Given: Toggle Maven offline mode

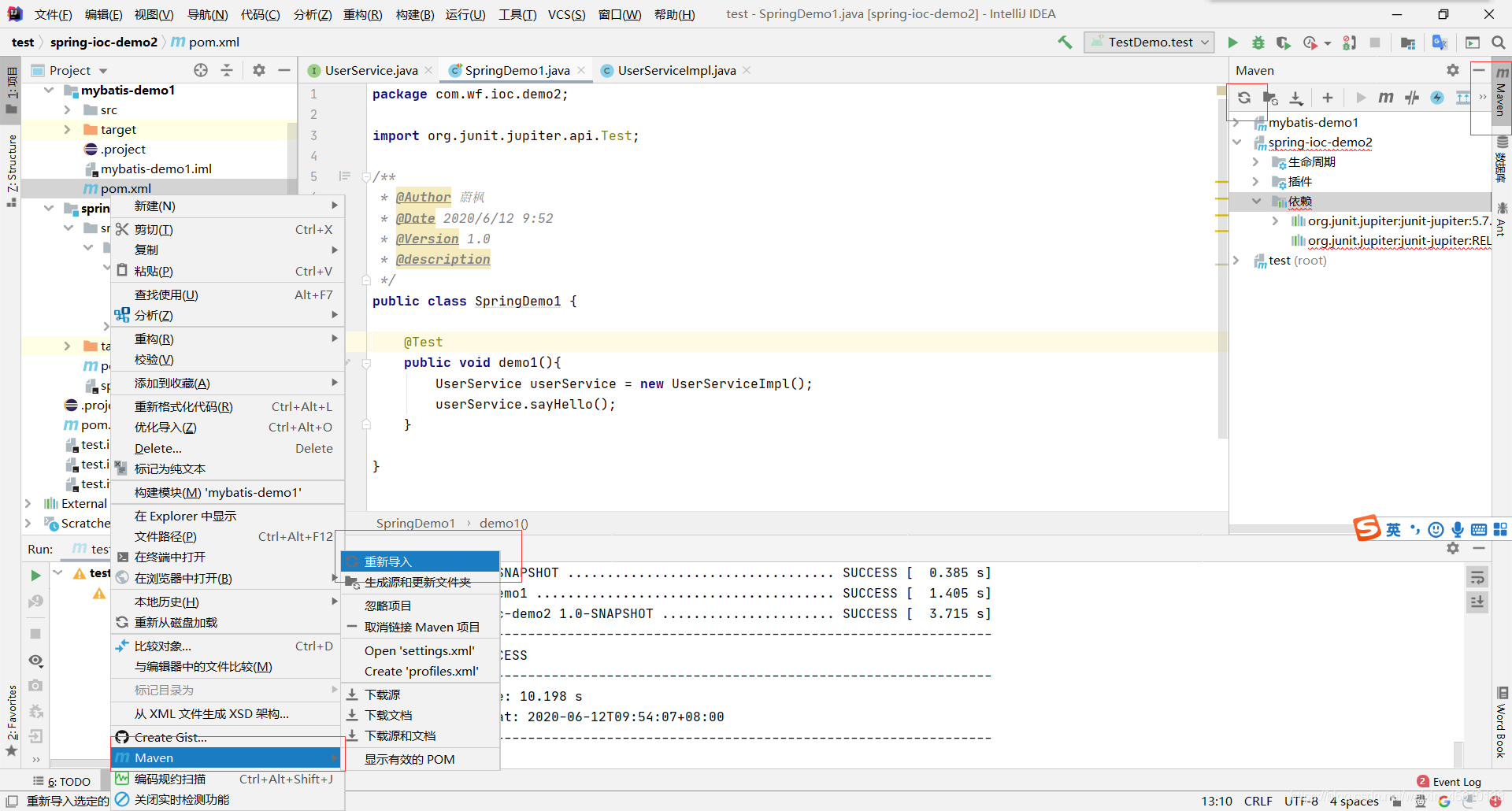Looking at the screenshot, I should (x=1412, y=98).
